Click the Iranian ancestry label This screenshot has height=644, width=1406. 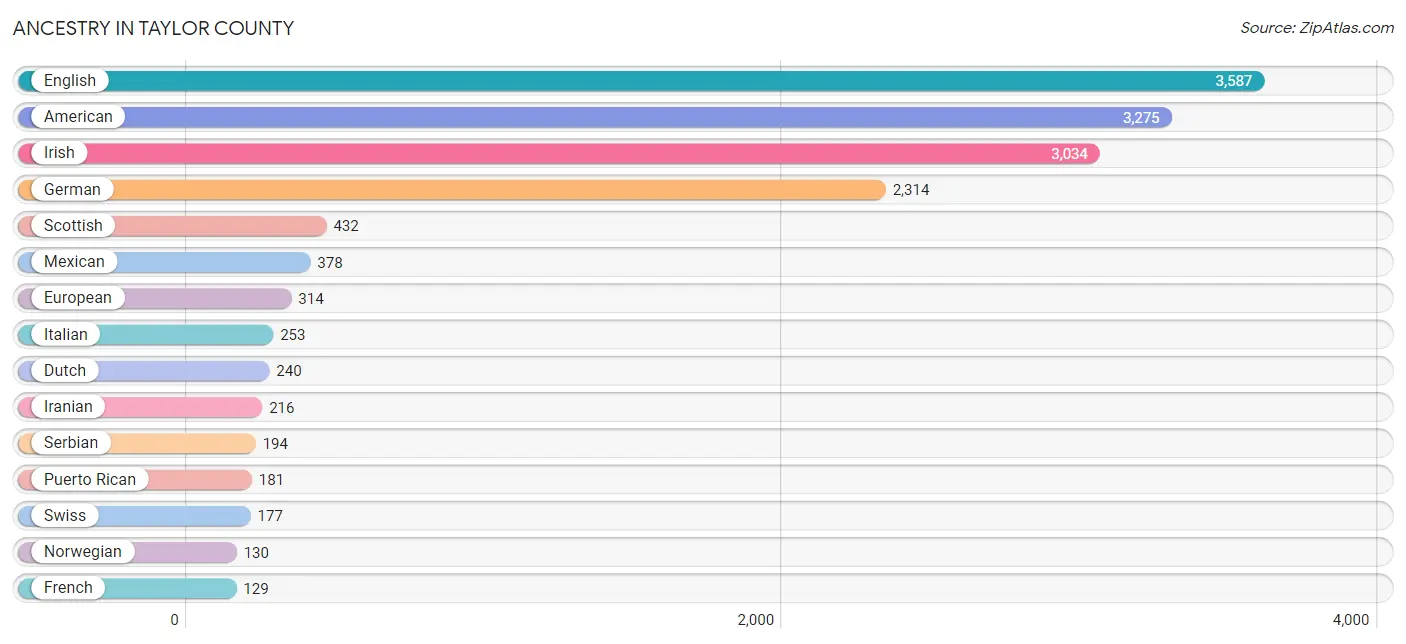68,407
